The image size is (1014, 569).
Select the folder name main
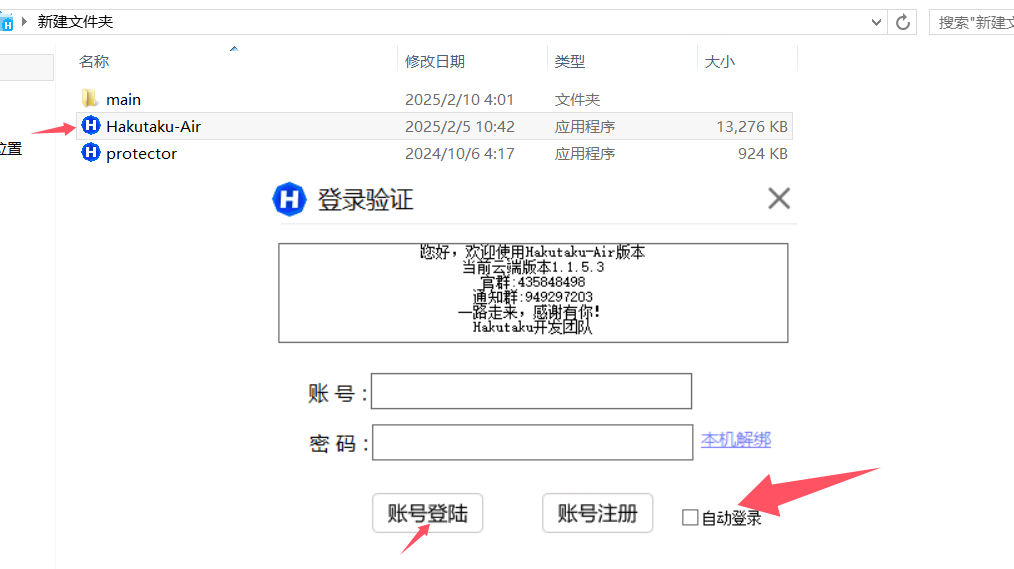(124, 100)
